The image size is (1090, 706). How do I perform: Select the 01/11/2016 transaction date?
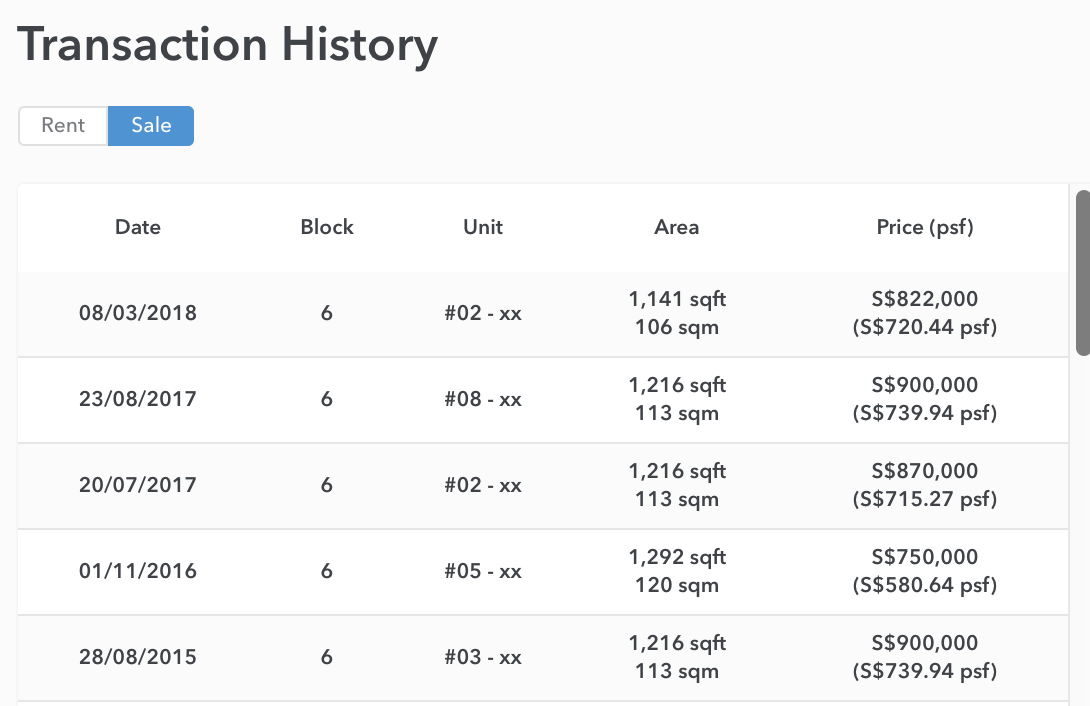point(138,571)
